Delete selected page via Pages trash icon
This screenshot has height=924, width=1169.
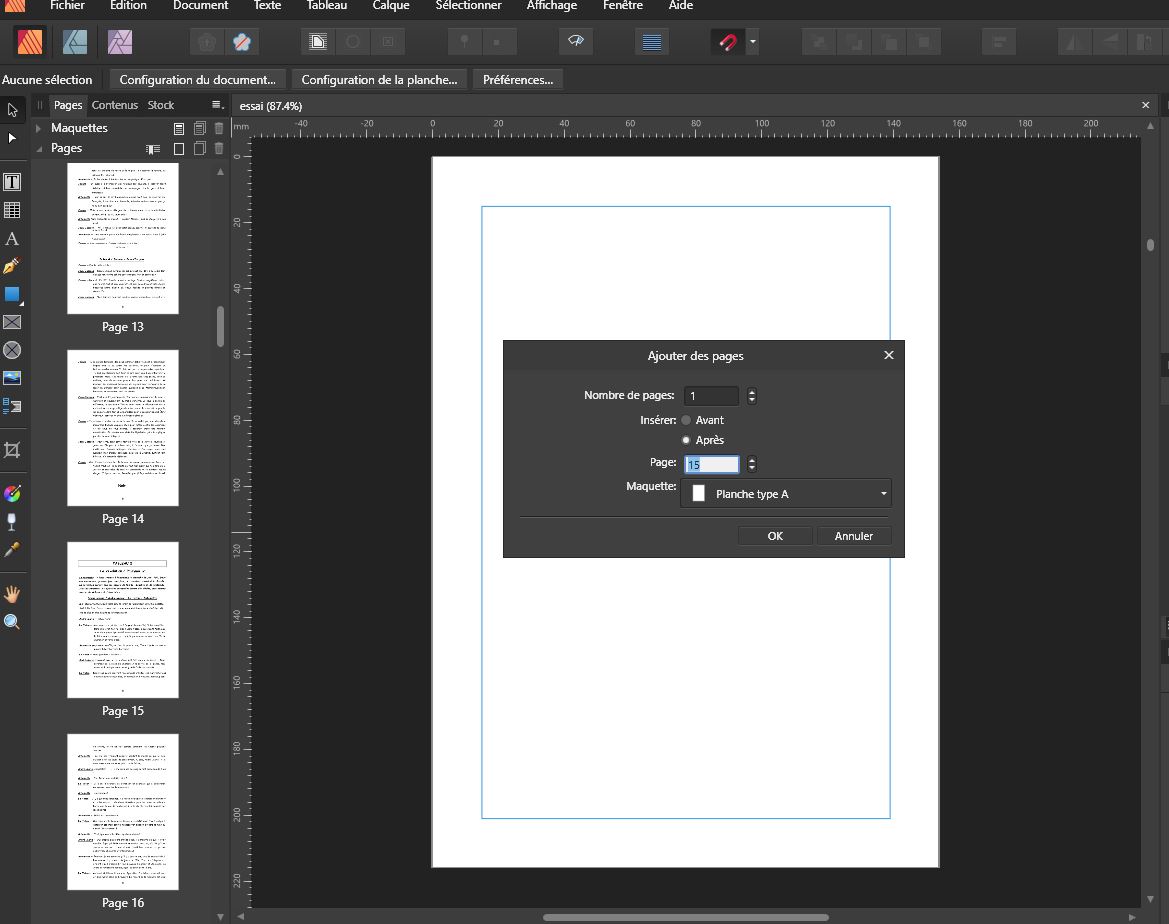coord(218,148)
